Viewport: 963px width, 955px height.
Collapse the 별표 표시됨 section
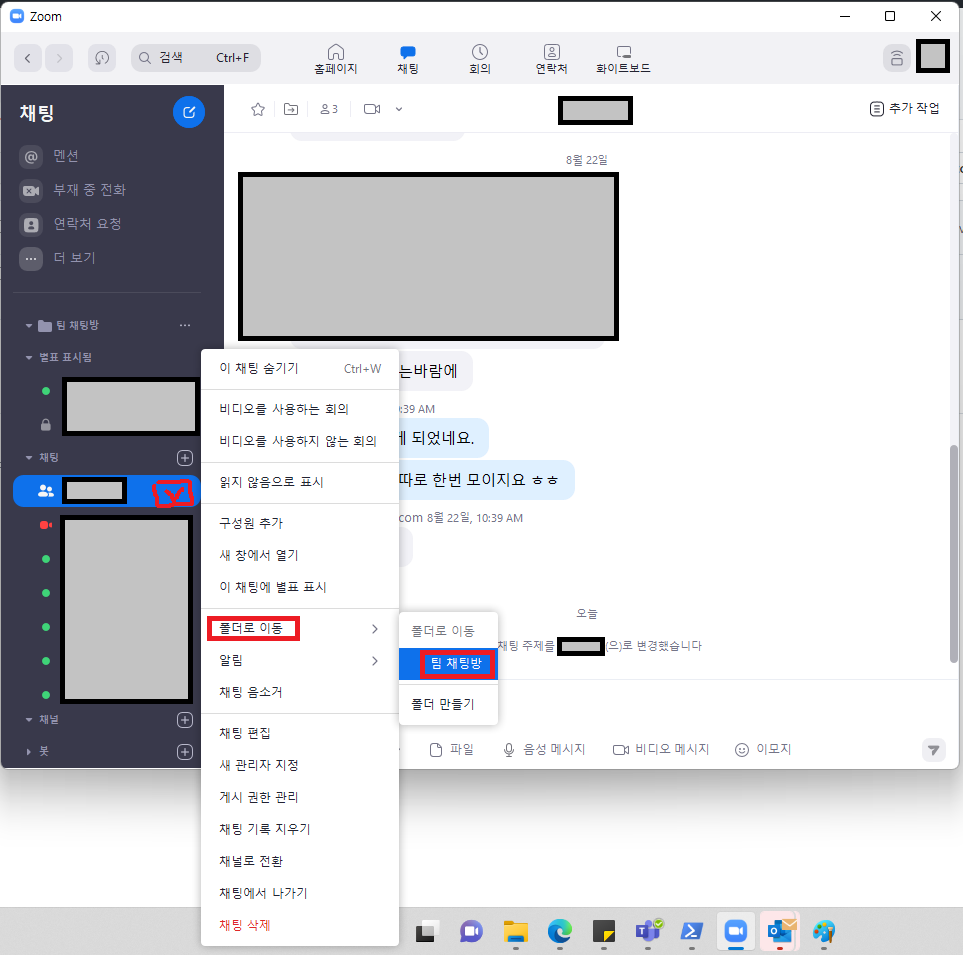coord(29,357)
